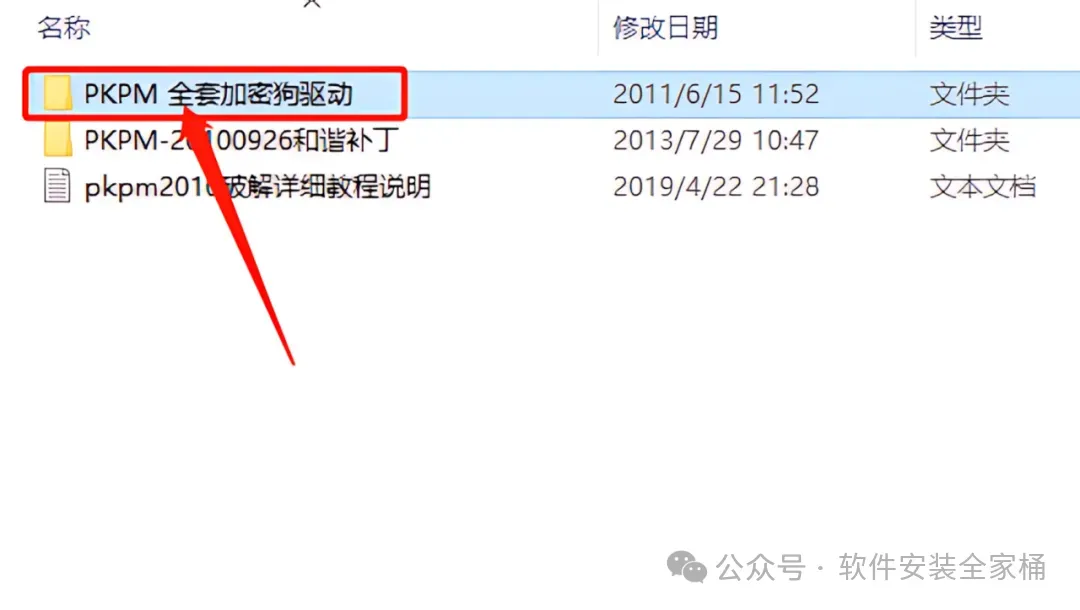
Task: Click the pkpm2010破解详细教程说明 file name
Action: pyautogui.click(x=258, y=187)
